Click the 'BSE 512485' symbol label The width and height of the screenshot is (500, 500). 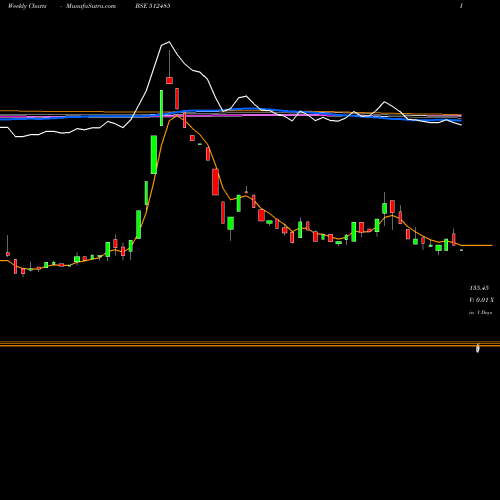click(153, 6)
